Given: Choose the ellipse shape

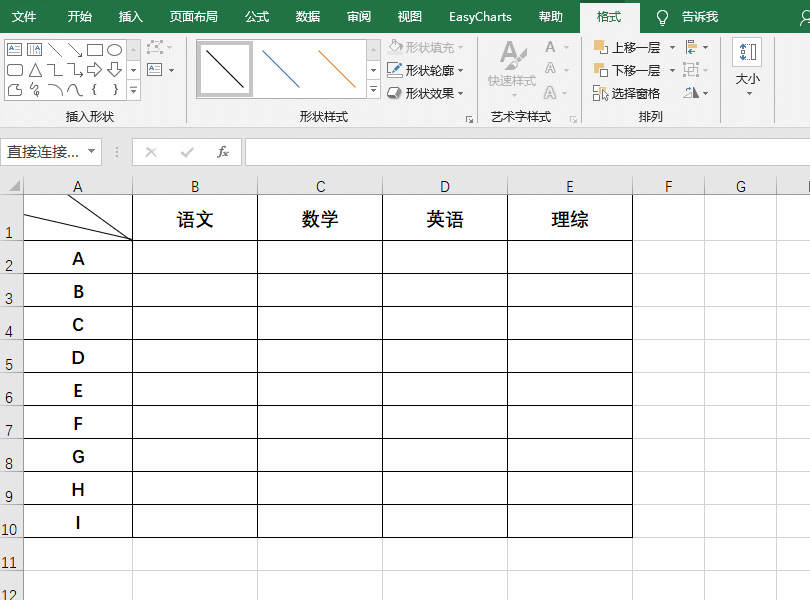Looking at the screenshot, I should pyautogui.click(x=114, y=50).
